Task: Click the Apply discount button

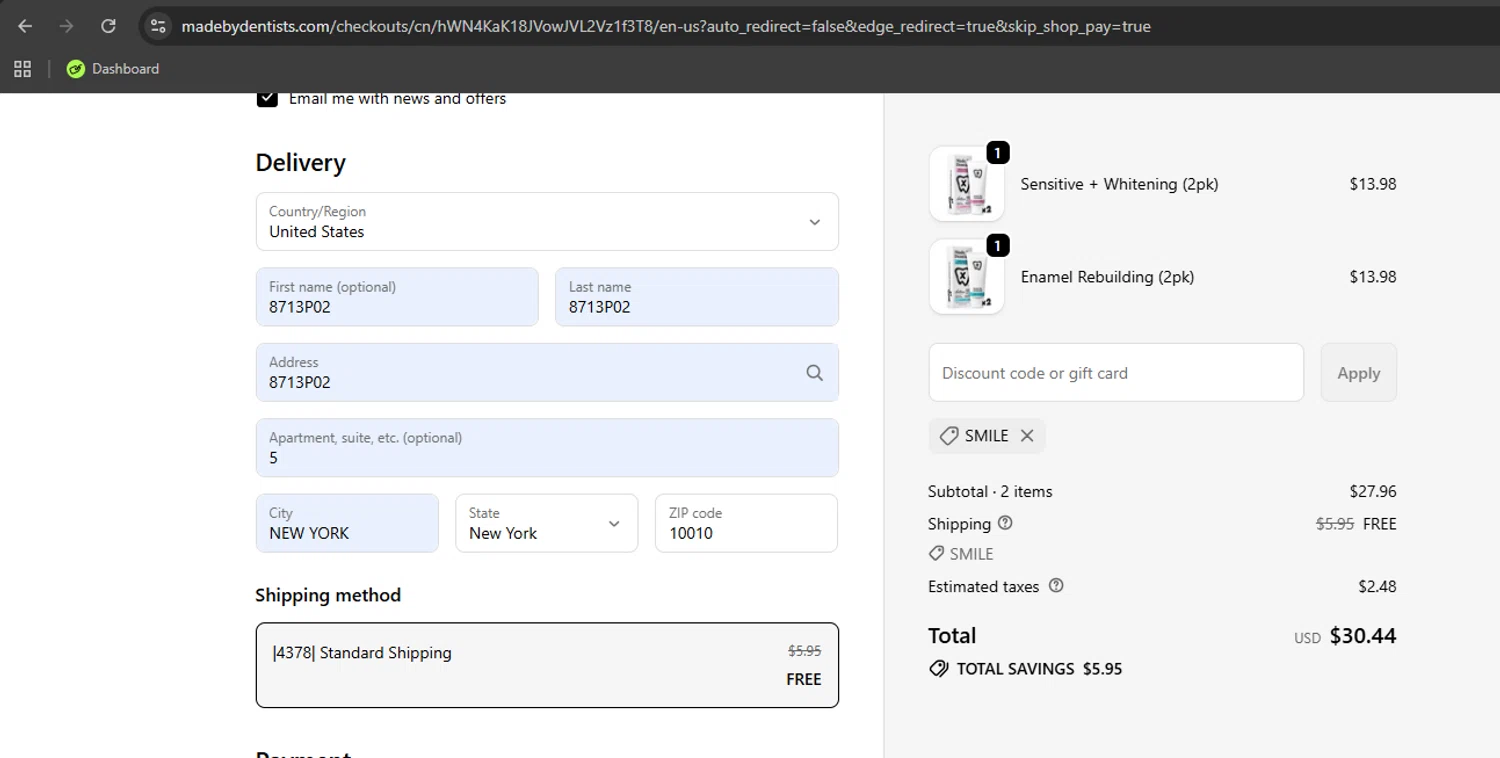Action: [x=1358, y=373]
